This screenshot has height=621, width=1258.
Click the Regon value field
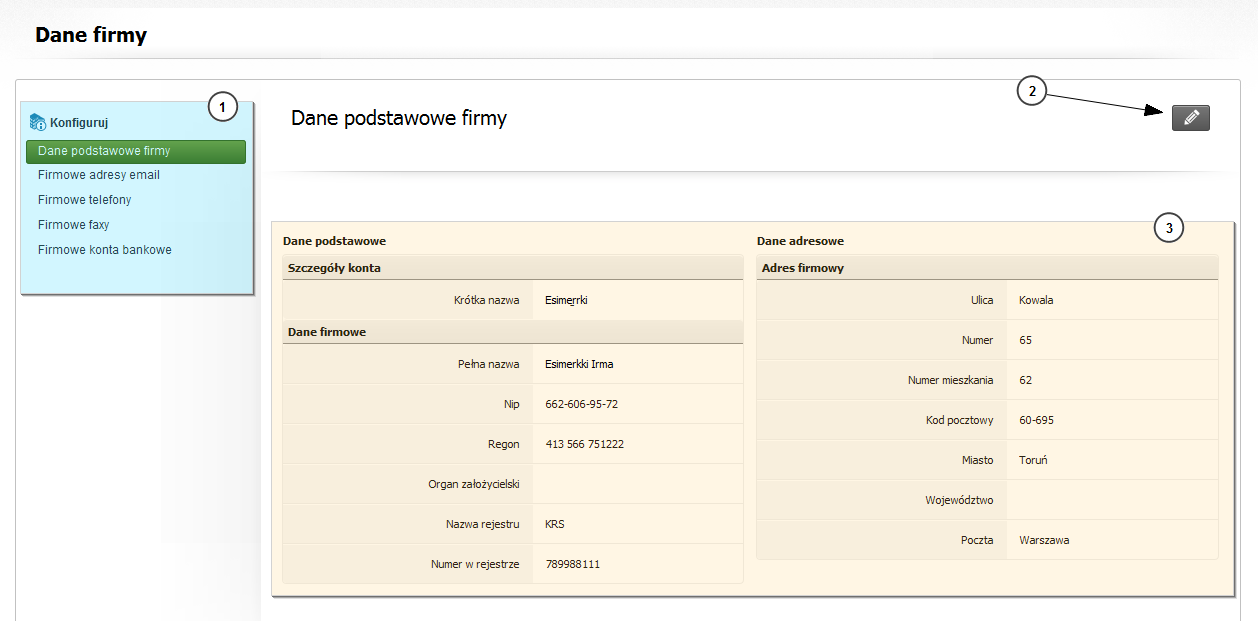pyautogui.click(x=584, y=444)
